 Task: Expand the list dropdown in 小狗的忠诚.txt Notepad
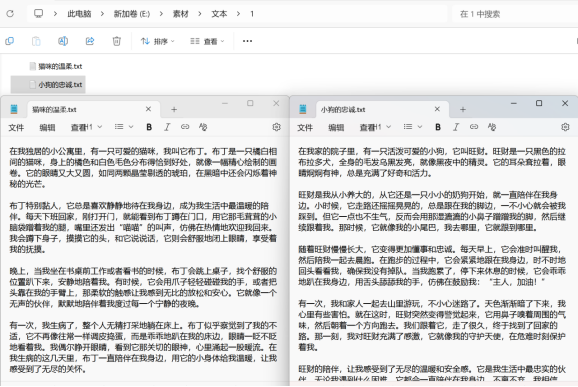click(x=412, y=127)
